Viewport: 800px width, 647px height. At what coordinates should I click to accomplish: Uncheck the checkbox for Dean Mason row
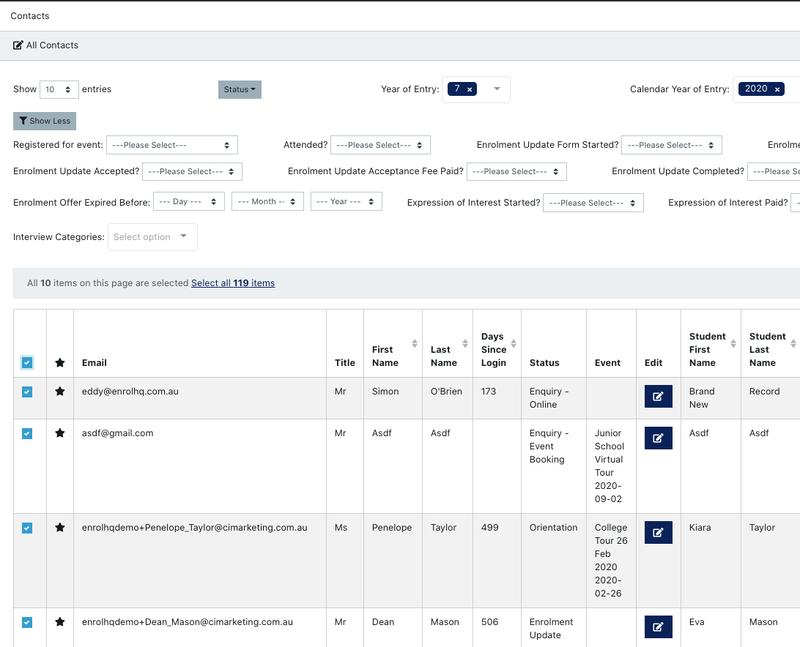tap(27, 622)
